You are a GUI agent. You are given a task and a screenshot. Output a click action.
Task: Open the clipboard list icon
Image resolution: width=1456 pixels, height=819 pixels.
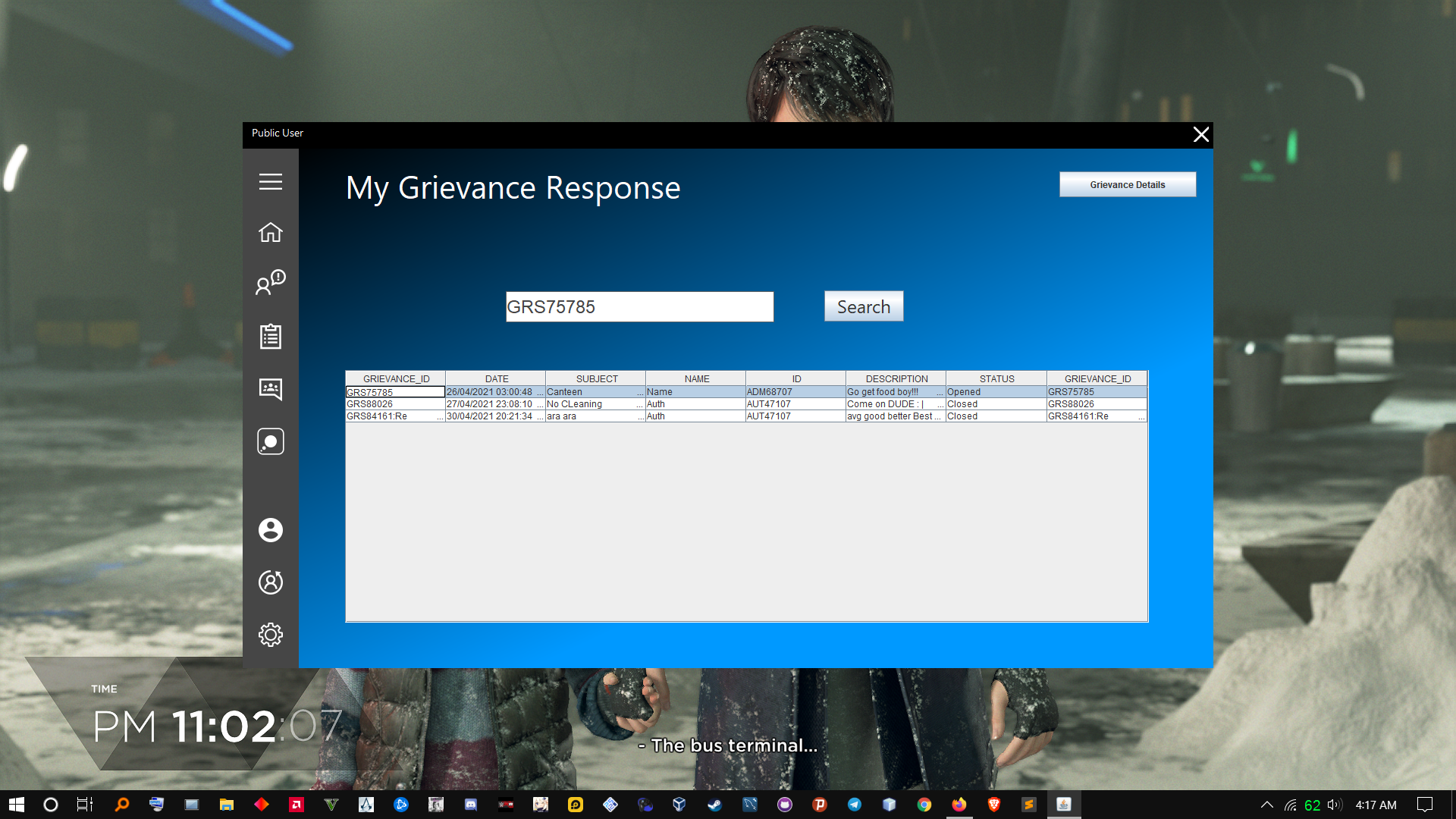point(270,336)
